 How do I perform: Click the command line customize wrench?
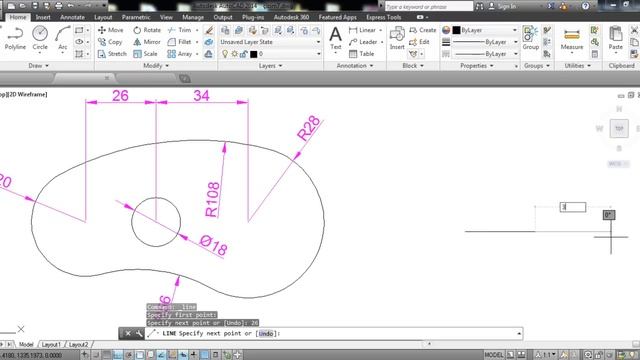[139, 333]
